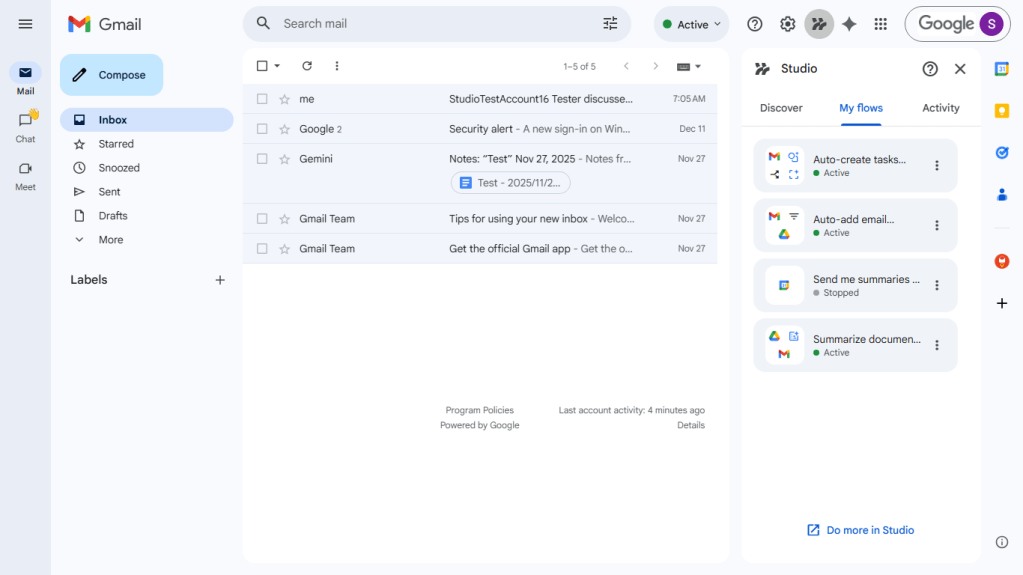Open the account avatar S
Viewport: 1023px width, 575px height.
coord(992,24)
